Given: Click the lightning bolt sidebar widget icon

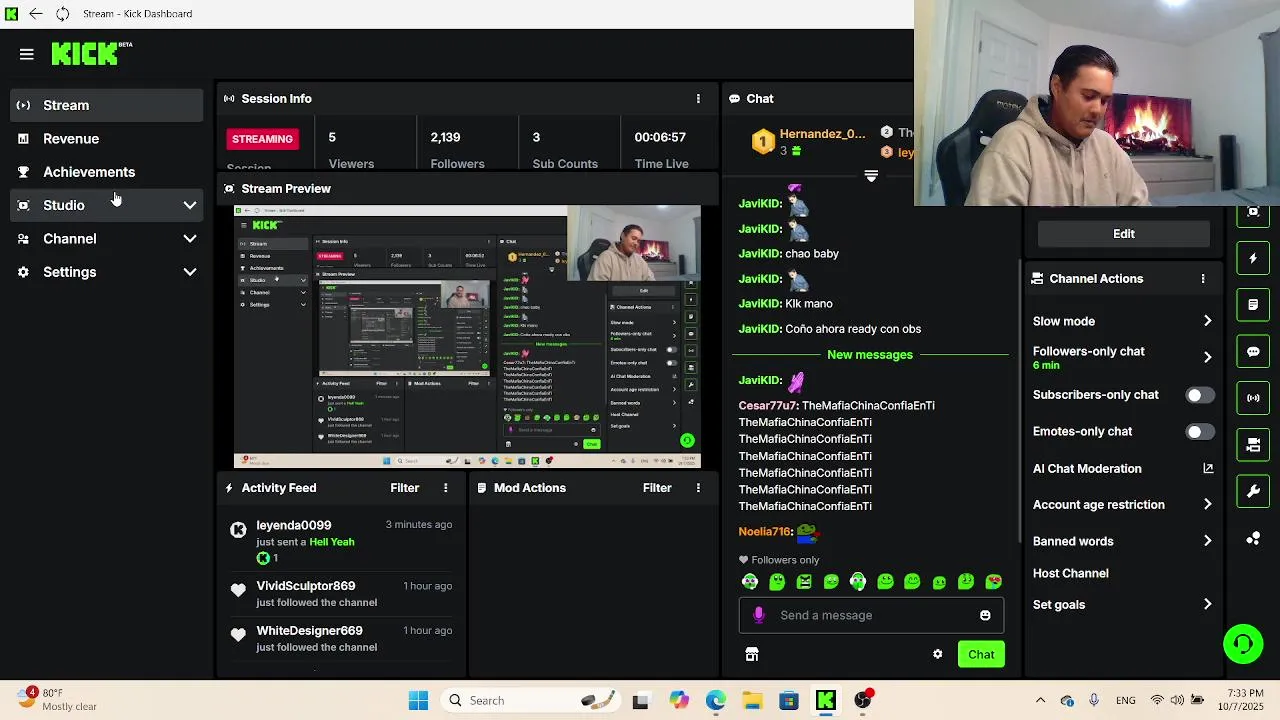Looking at the screenshot, I should click(x=1253, y=258).
